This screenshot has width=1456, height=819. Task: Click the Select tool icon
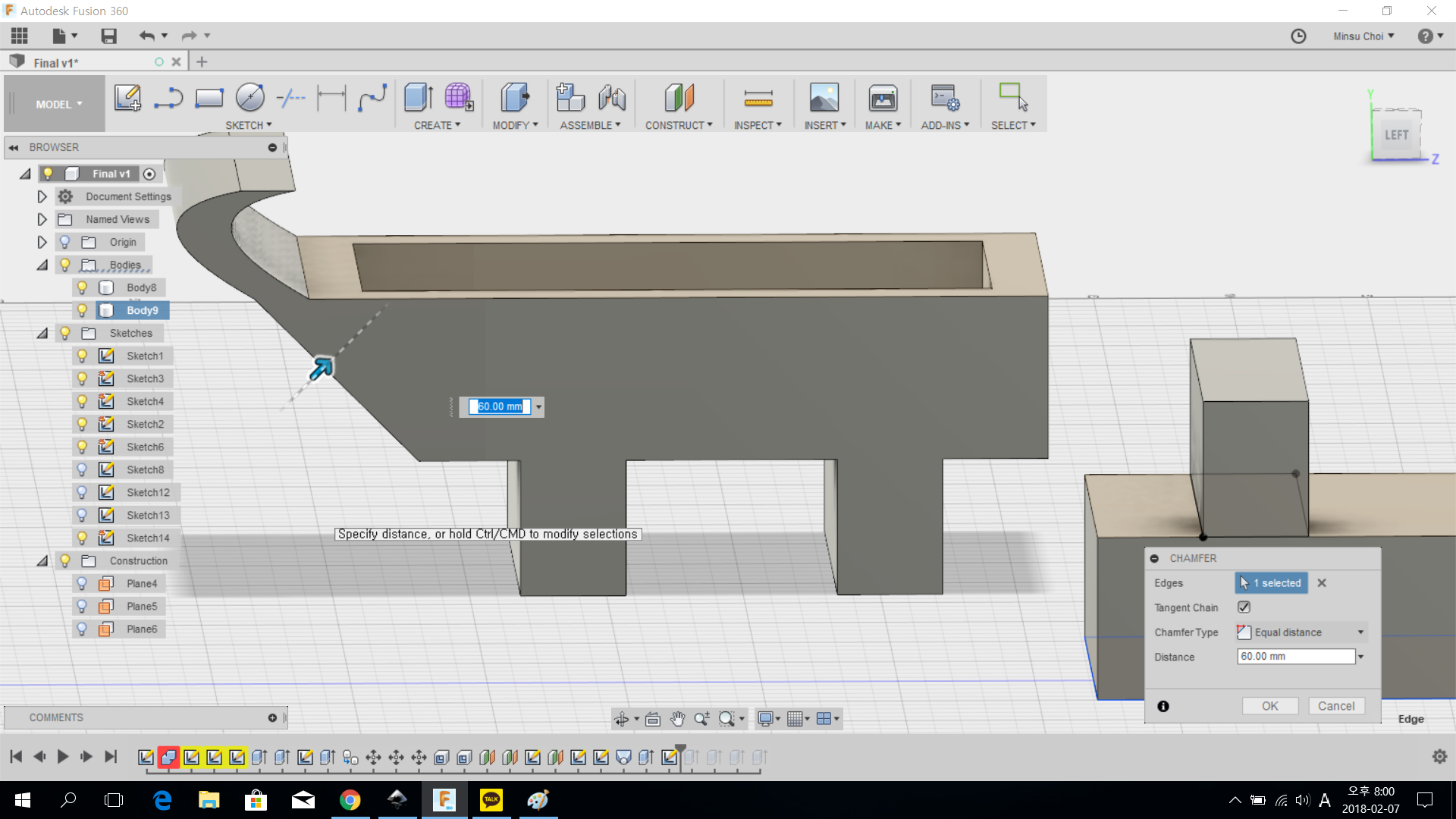tap(1013, 98)
